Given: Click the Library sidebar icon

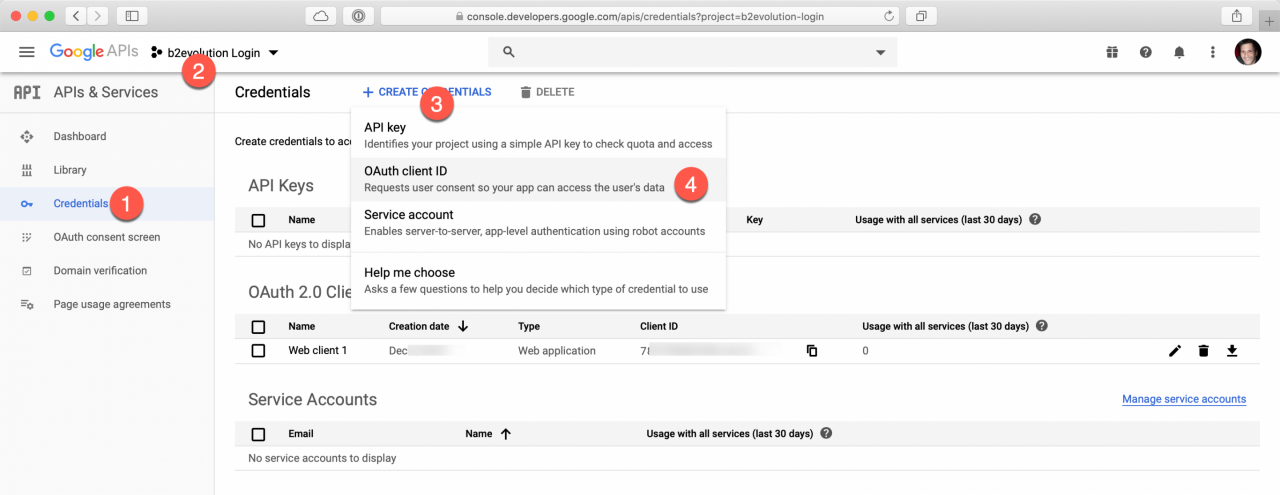Looking at the screenshot, I should point(27,170).
